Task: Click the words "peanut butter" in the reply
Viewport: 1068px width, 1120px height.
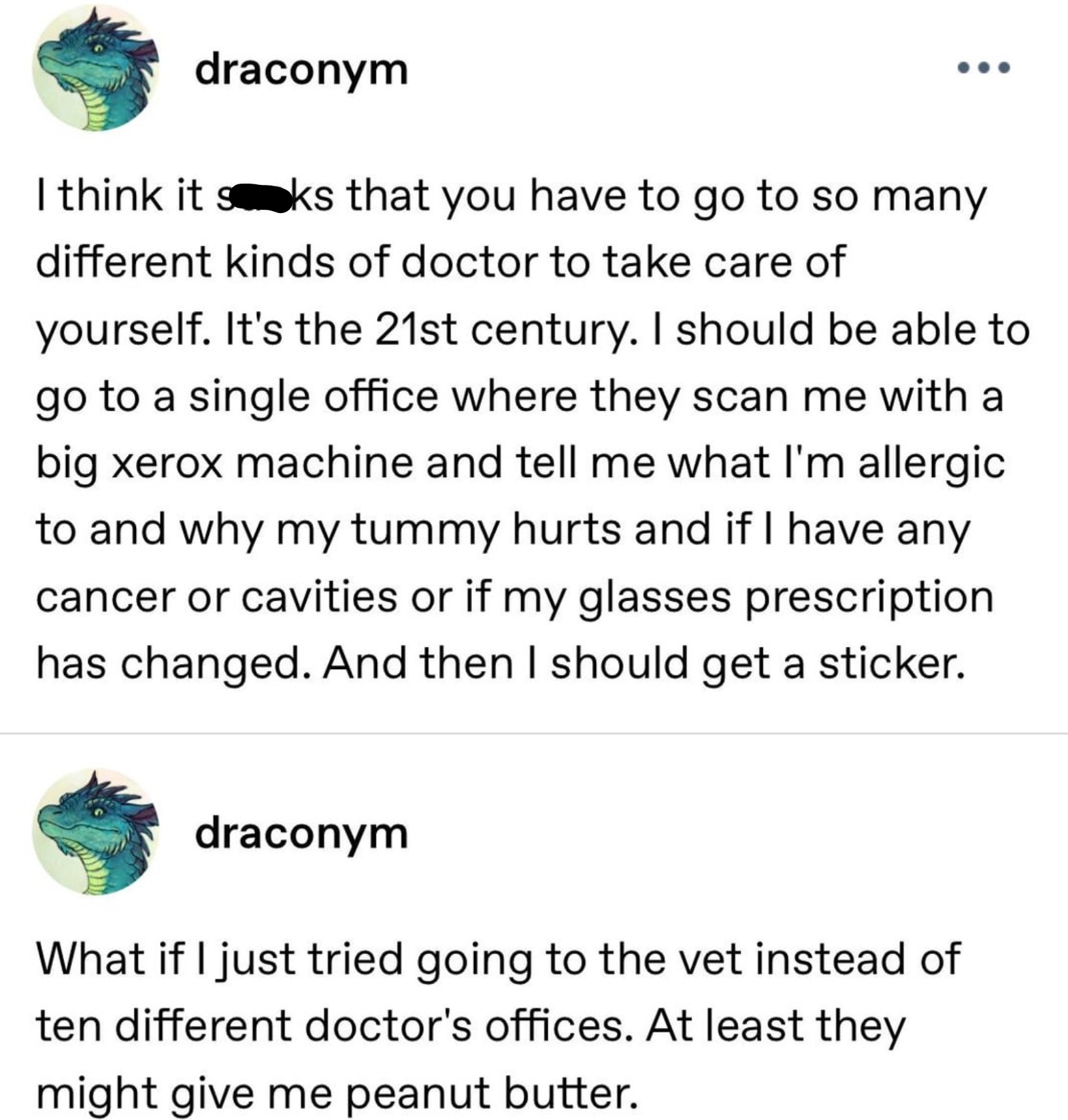Action: pos(489,1093)
